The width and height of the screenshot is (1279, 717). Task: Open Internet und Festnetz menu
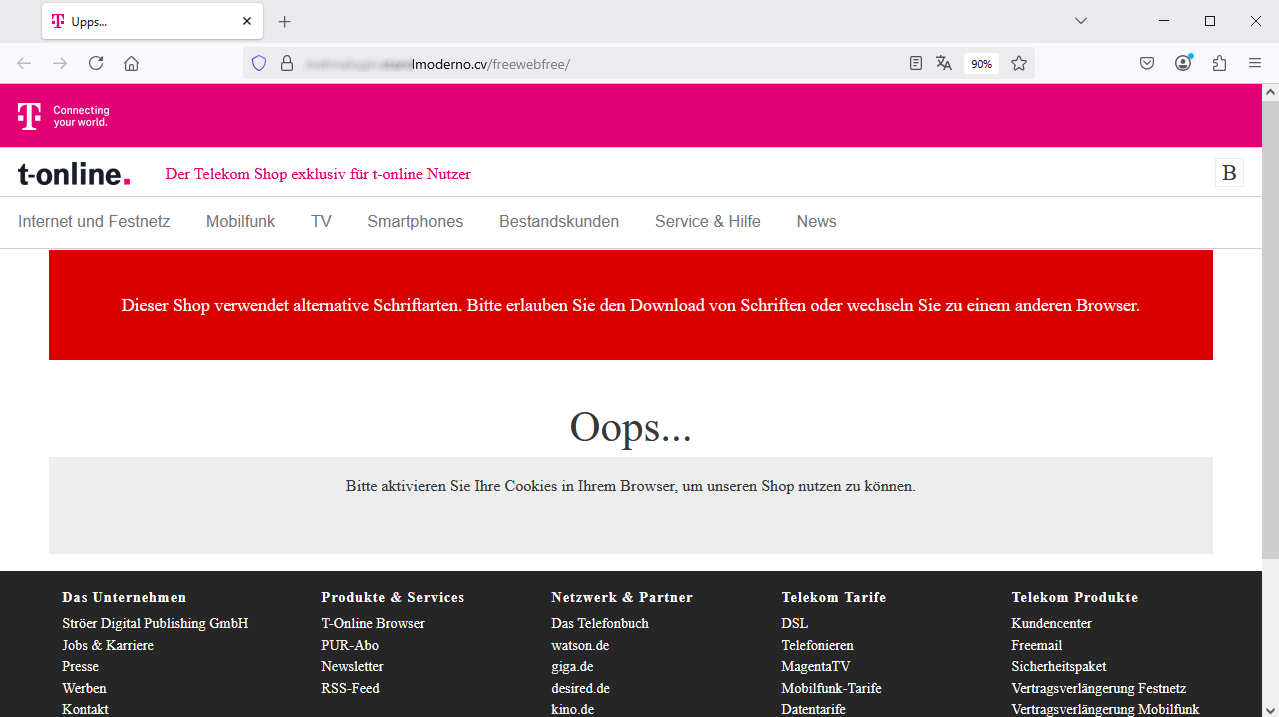[94, 222]
